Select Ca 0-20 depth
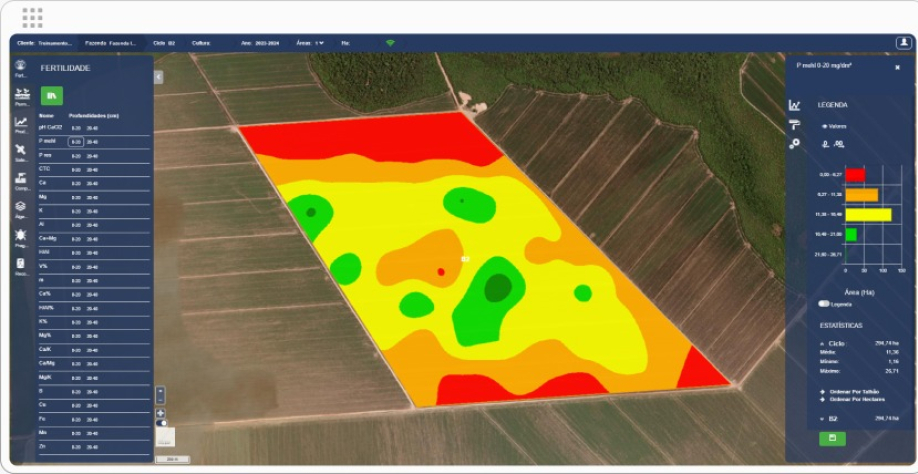The width and height of the screenshot is (918, 474). point(76,184)
